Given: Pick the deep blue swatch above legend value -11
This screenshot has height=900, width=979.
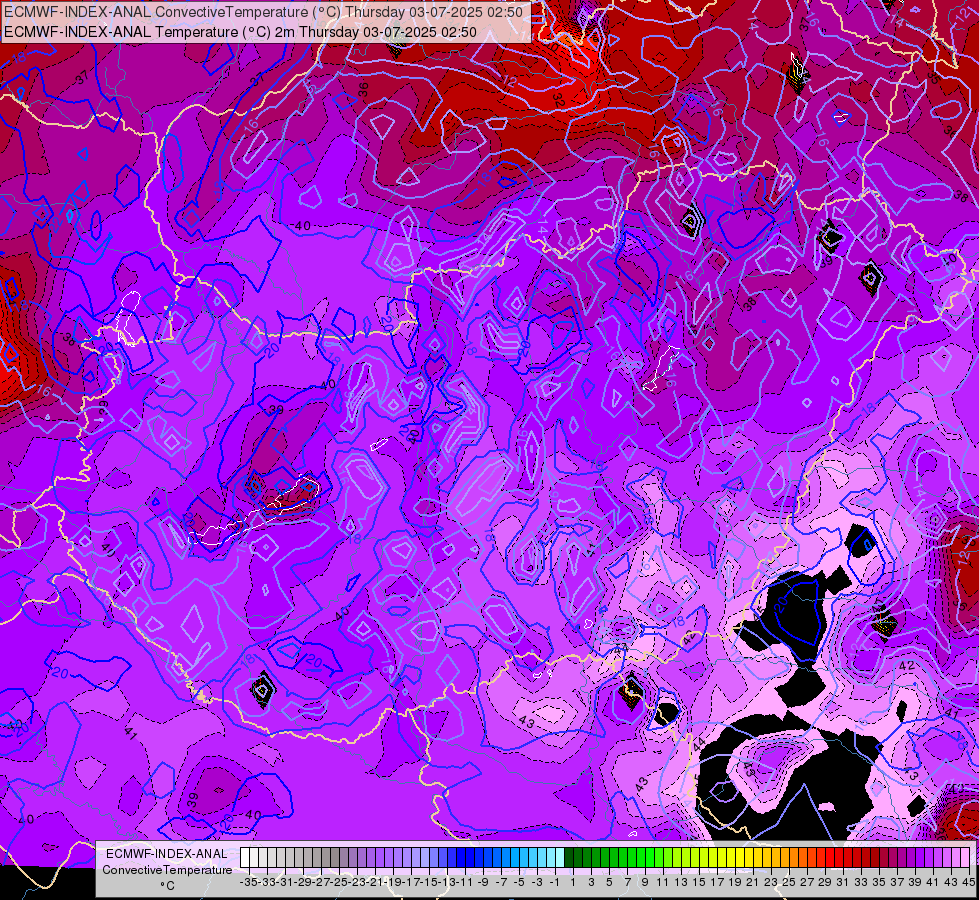Looking at the screenshot, I should click(461, 858).
